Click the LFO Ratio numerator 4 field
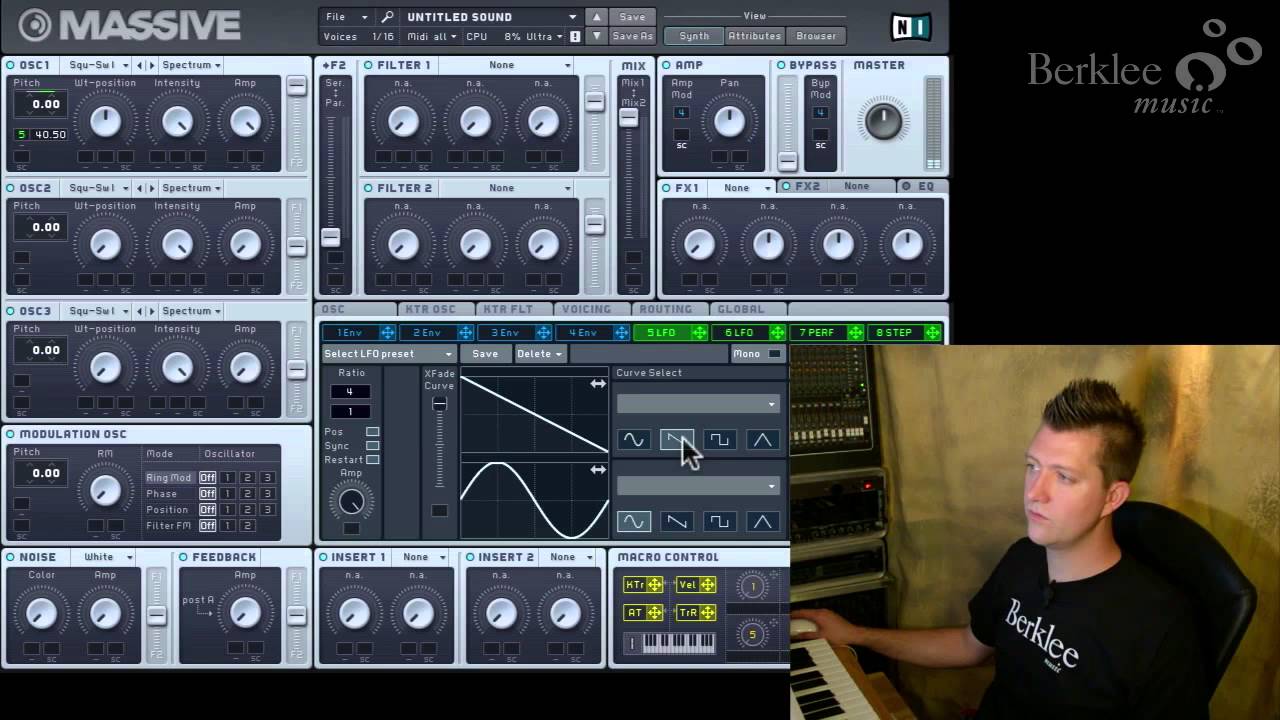This screenshot has height=720, width=1280. tap(350, 392)
